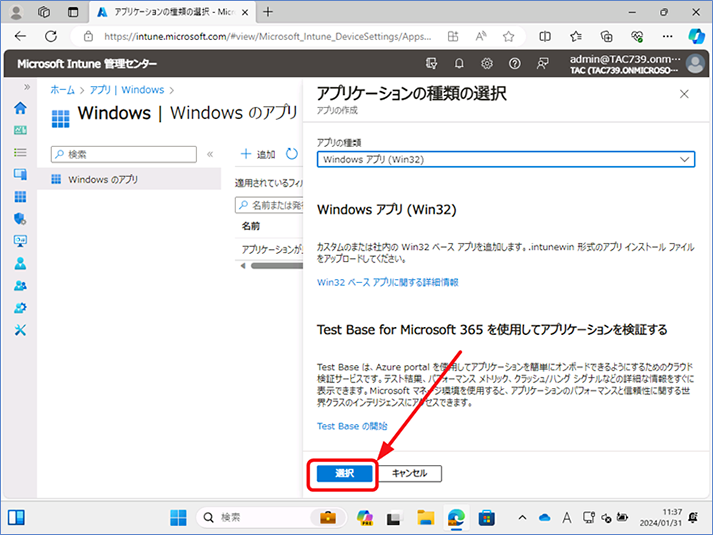Viewport: 713px width, 535px height.
Task: Click the 名前 column header
Action: click(x=251, y=226)
